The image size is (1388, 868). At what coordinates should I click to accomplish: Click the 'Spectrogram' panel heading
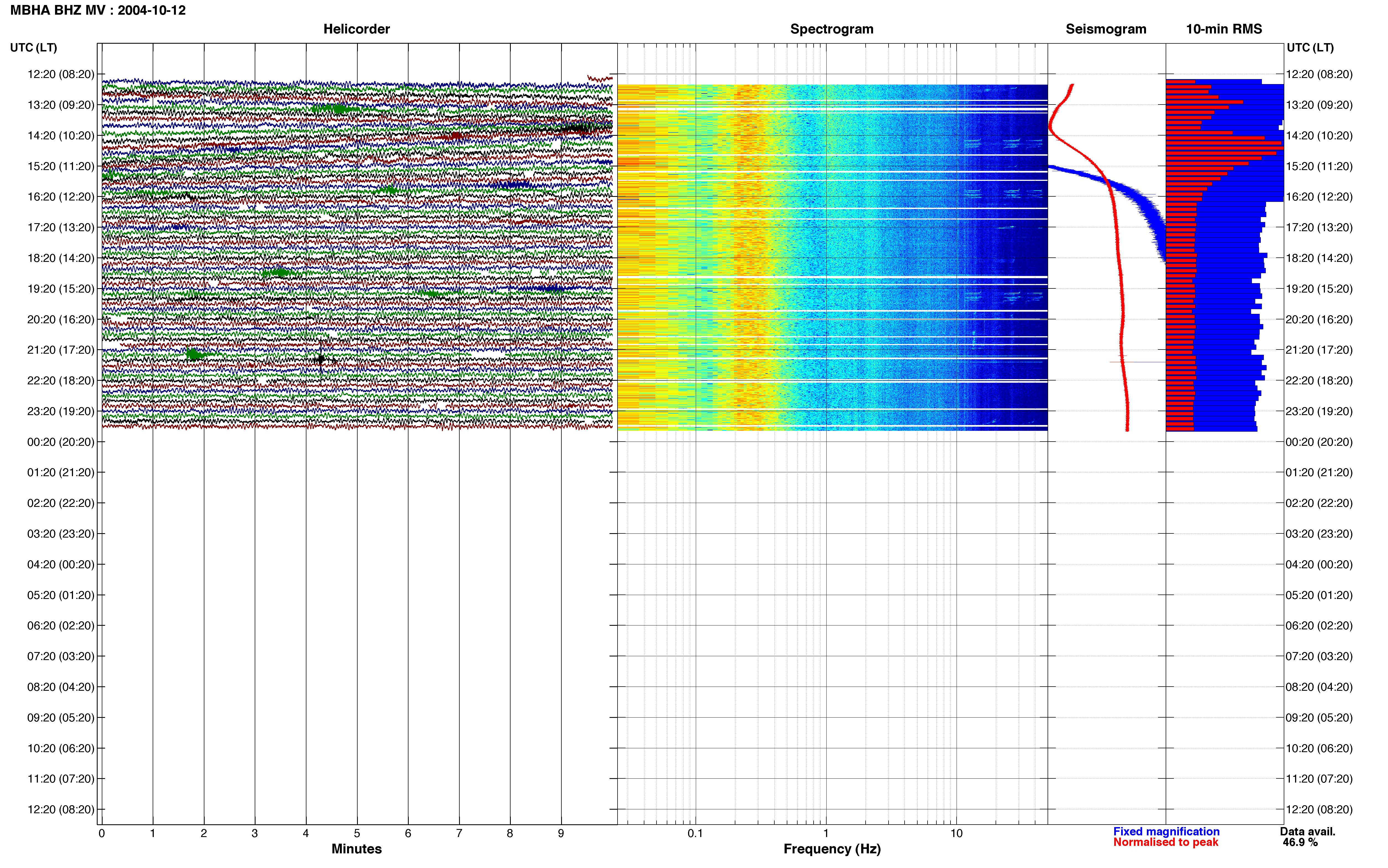pos(832,29)
